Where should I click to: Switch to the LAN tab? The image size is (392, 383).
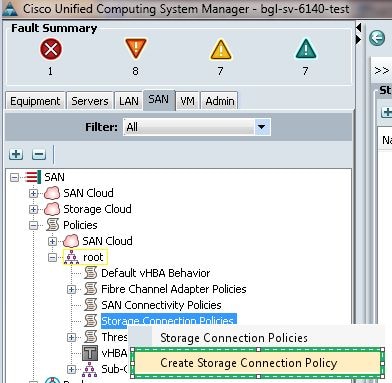(x=129, y=101)
